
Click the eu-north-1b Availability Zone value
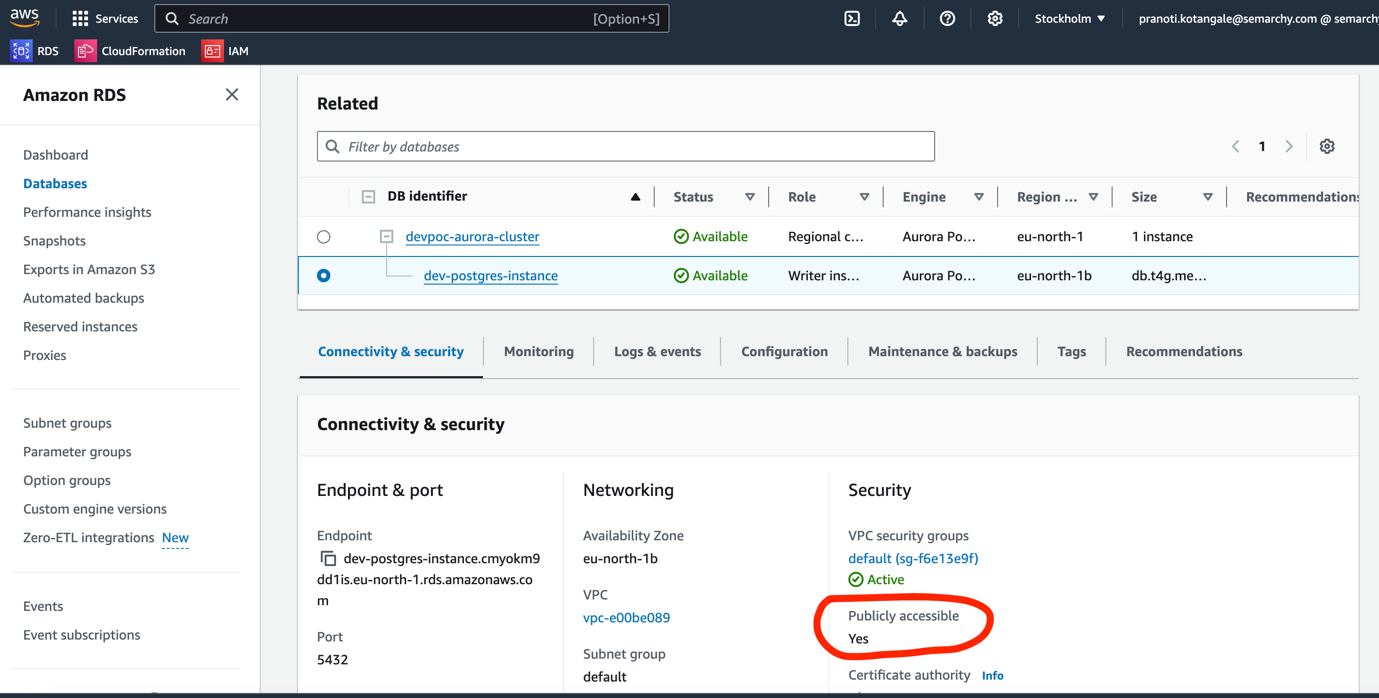(x=620, y=559)
